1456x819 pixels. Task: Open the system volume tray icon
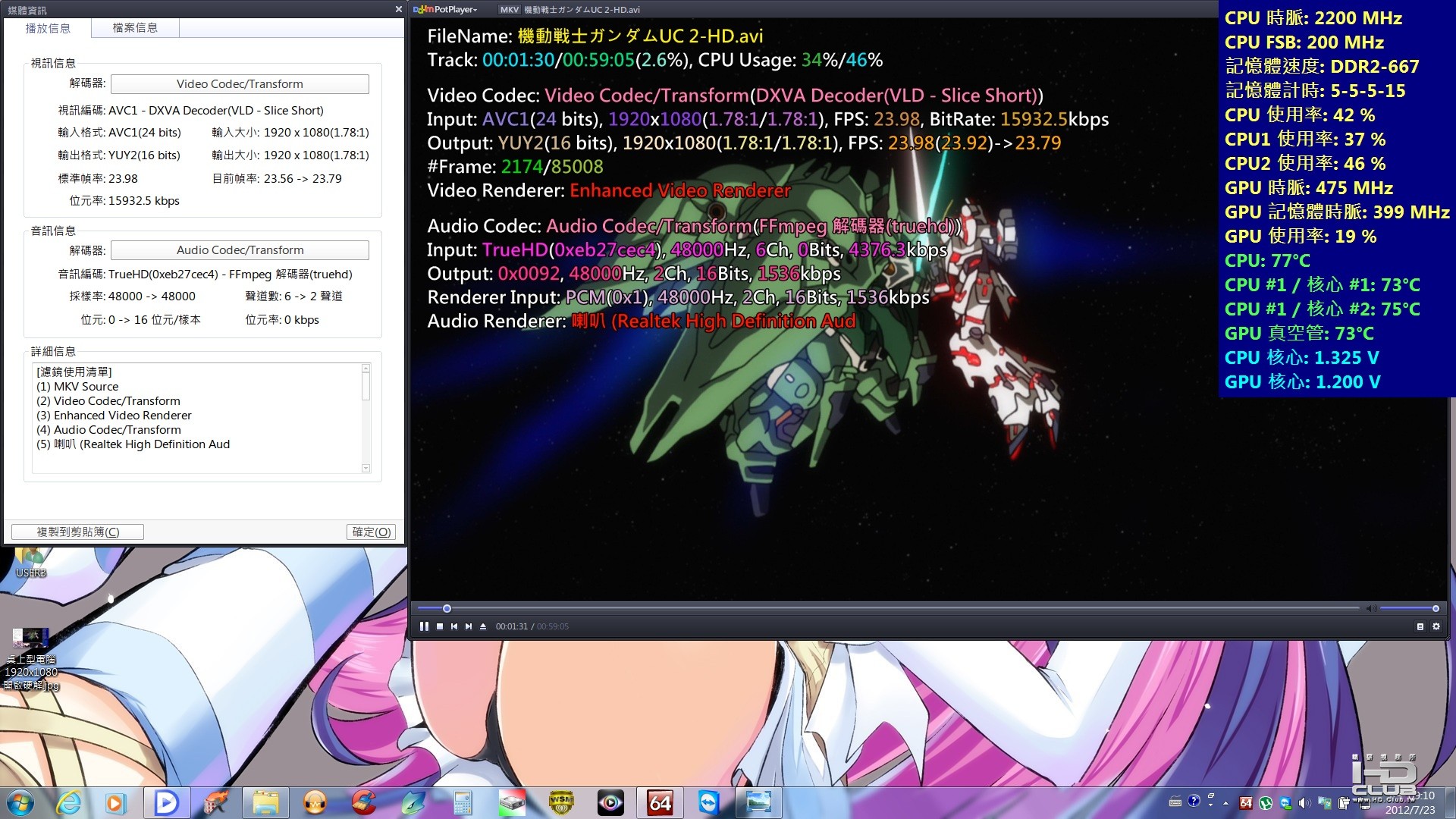[x=1305, y=802]
